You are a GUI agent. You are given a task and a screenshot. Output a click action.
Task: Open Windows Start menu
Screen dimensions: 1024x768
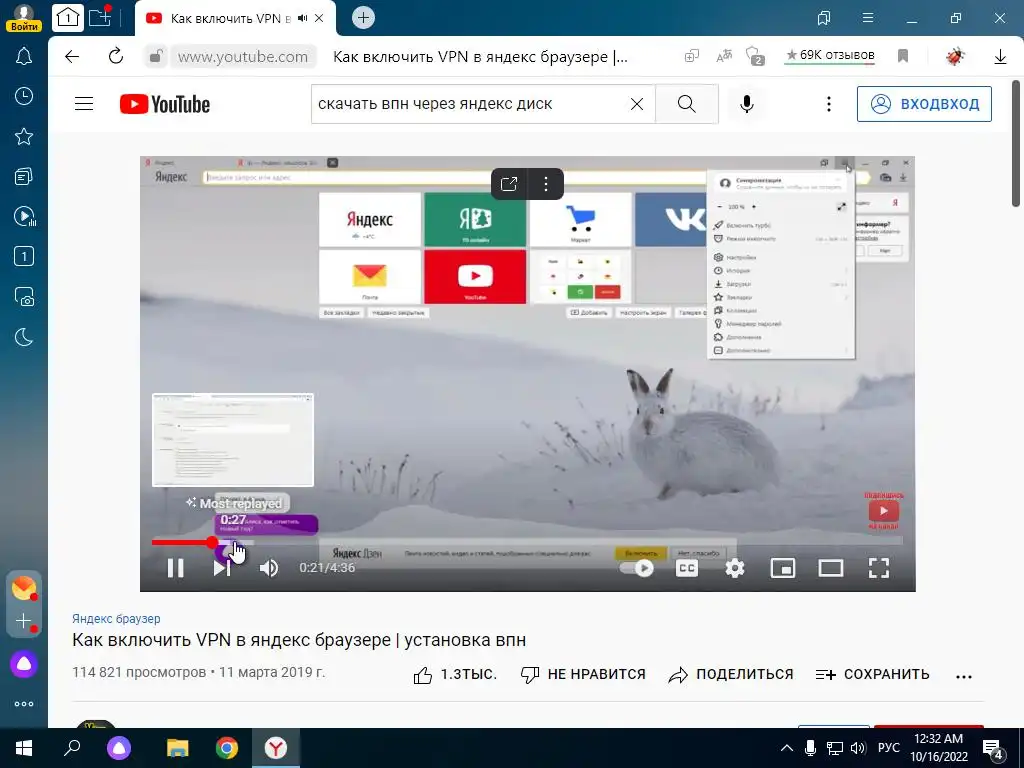(x=24, y=748)
